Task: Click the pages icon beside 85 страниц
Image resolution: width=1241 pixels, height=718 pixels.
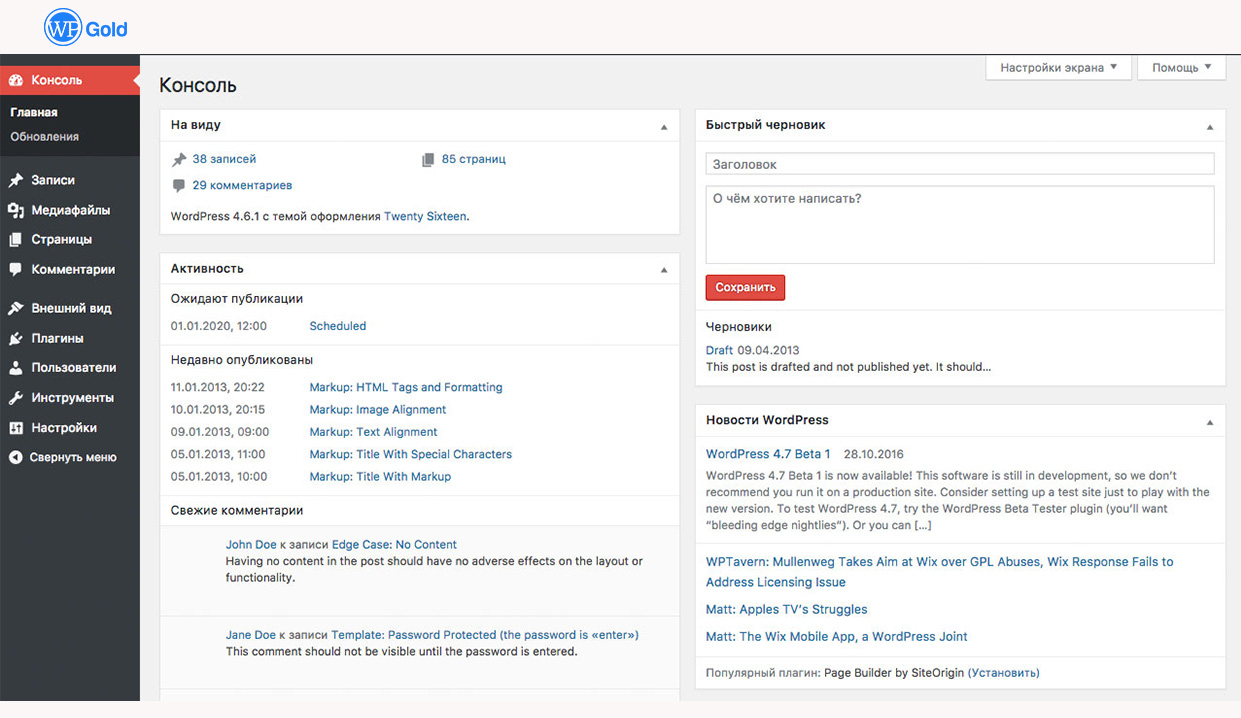Action: [x=428, y=159]
